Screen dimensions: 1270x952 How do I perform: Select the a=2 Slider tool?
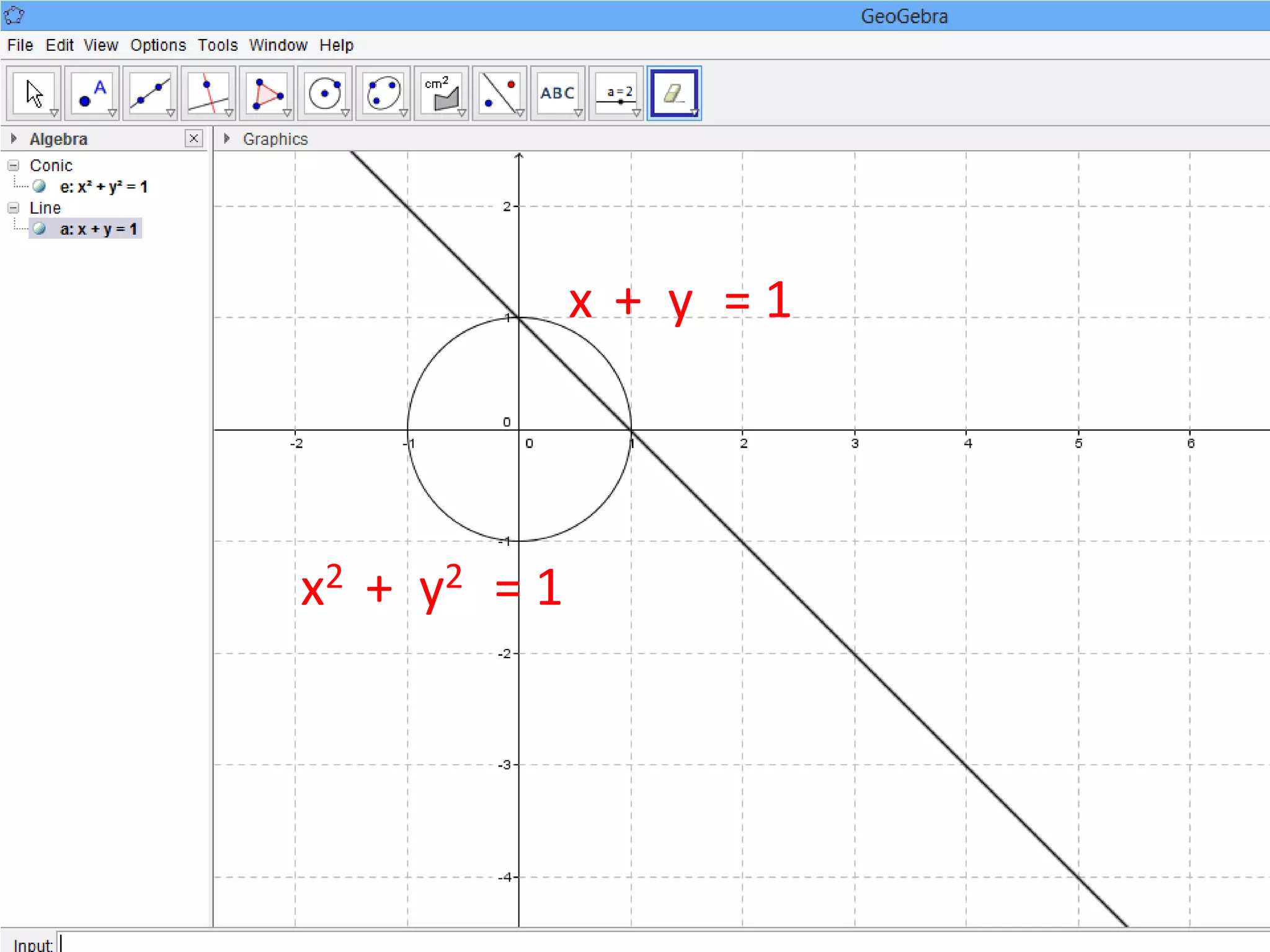pos(616,93)
